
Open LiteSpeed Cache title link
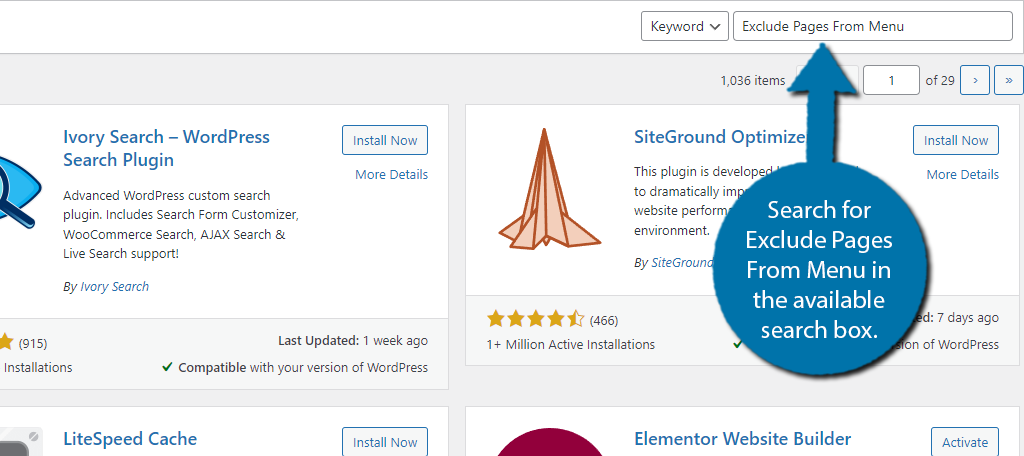click(x=130, y=438)
